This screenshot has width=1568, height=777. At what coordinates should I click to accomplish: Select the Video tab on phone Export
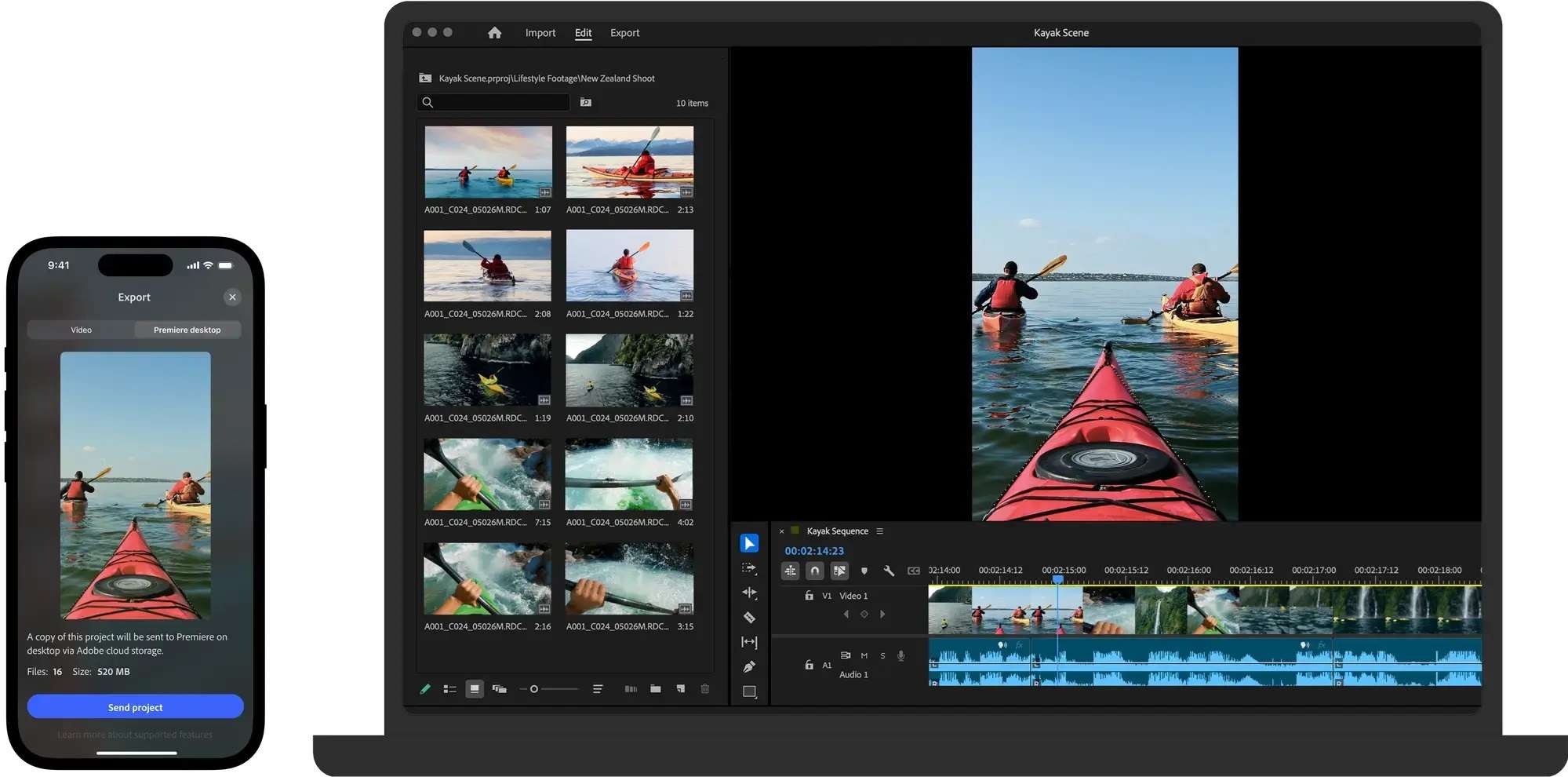(x=82, y=330)
